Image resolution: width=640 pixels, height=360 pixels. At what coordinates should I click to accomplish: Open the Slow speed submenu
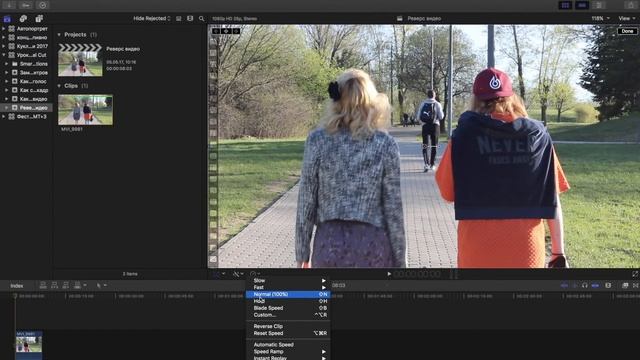click(x=288, y=280)
